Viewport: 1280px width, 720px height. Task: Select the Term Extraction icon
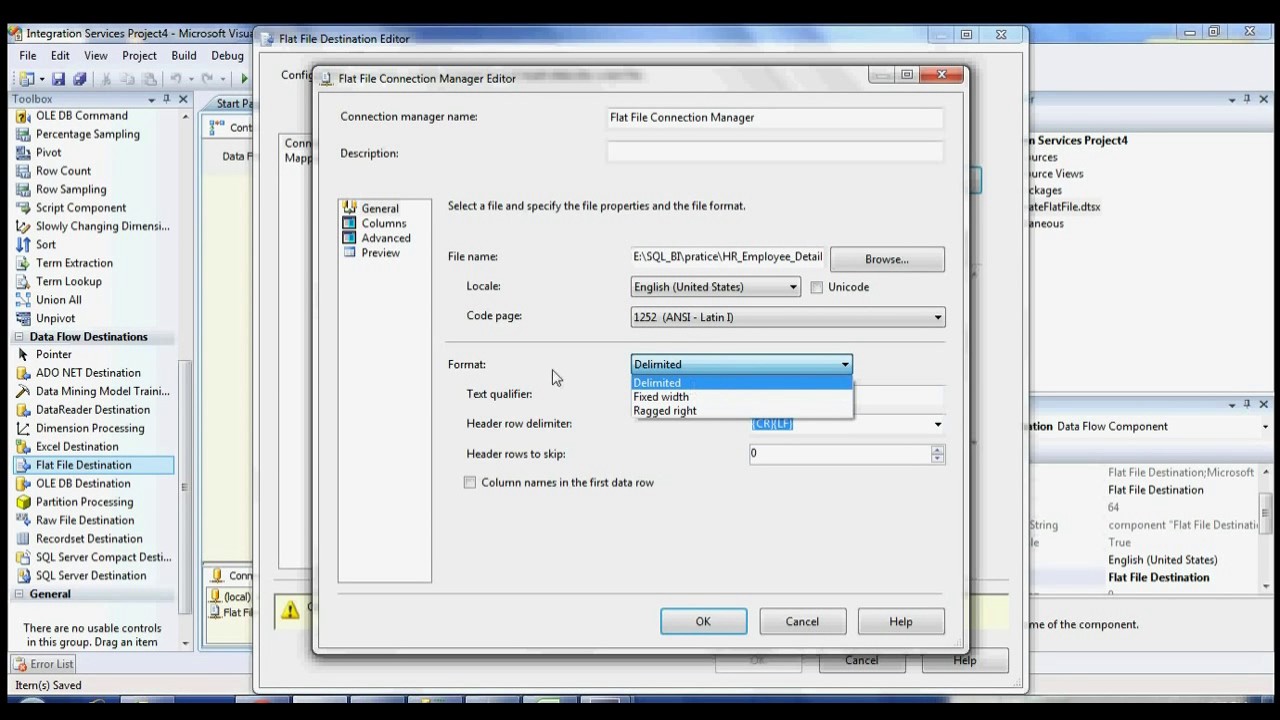click(24, 263)
